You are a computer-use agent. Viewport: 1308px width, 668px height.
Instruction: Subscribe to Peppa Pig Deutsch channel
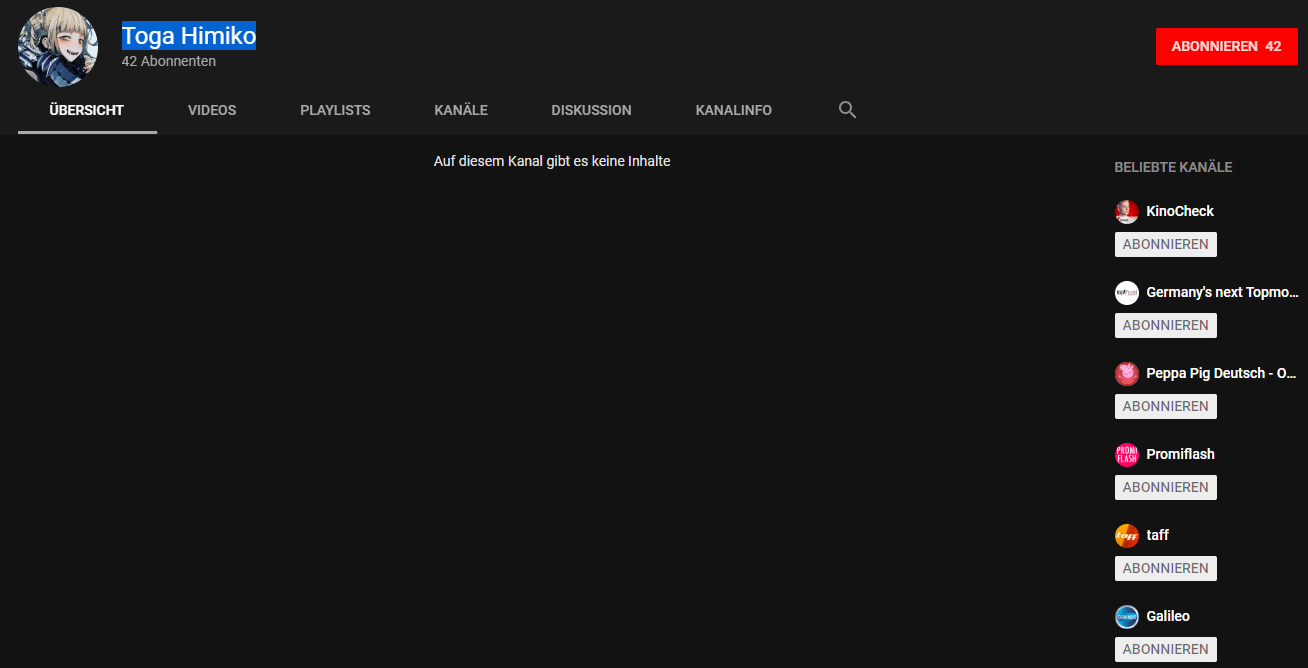point(1166,406)
